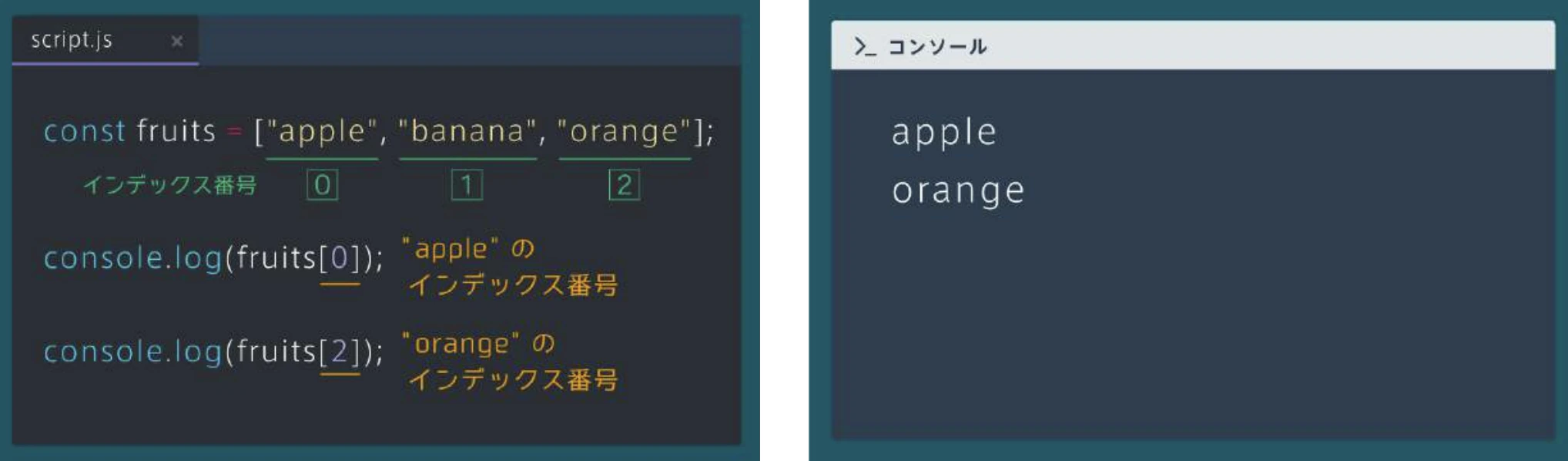
Task: Click the コンソール header label
Action: 936,47
